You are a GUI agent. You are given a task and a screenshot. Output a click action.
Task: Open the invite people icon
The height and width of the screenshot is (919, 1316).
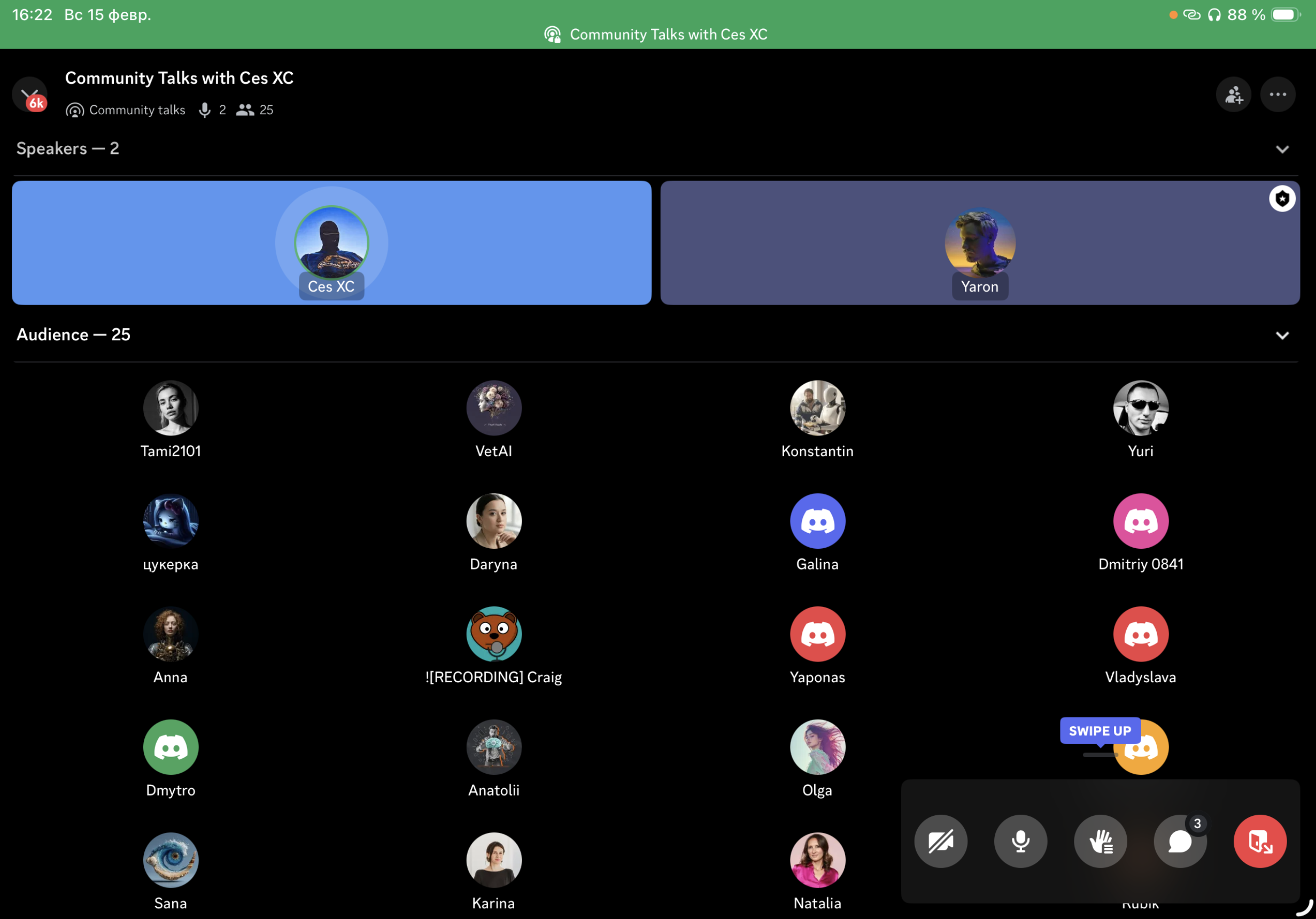pos(1233,95)
